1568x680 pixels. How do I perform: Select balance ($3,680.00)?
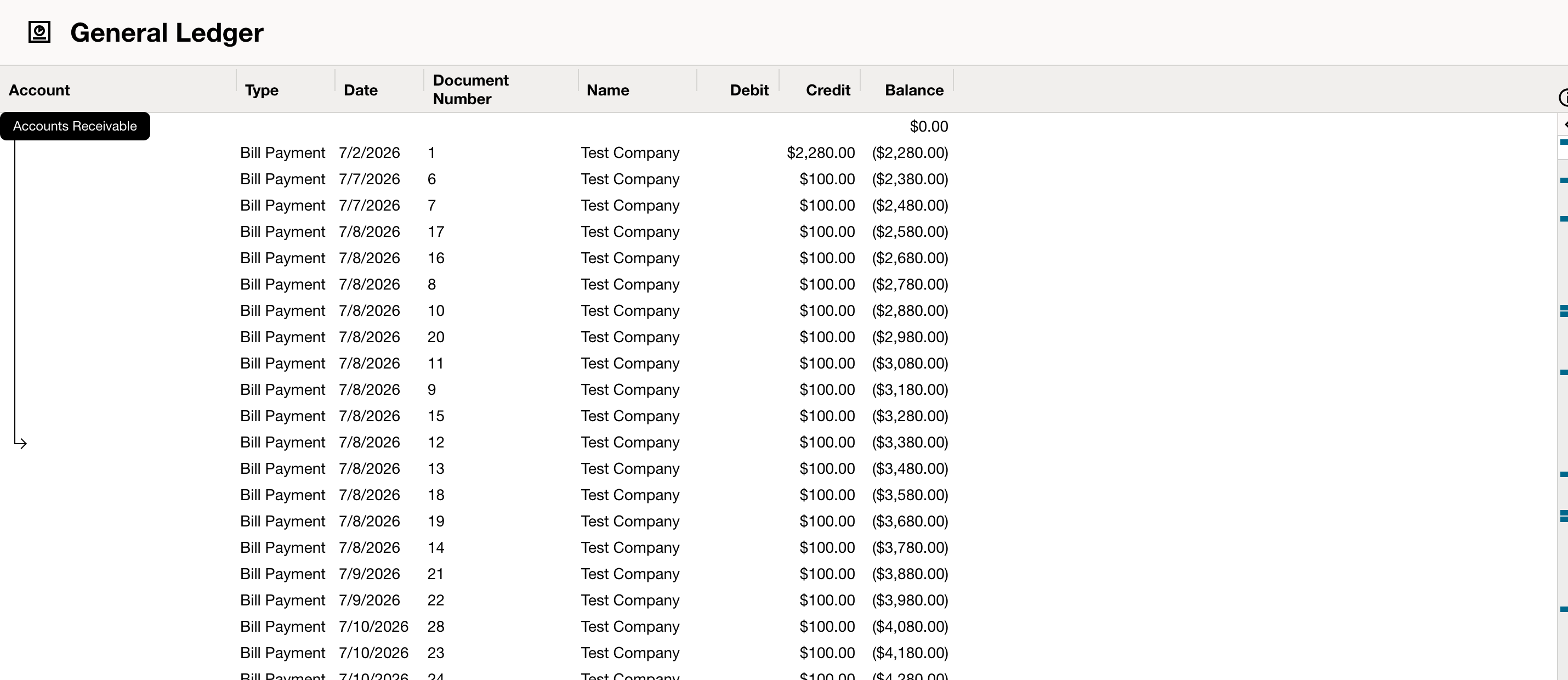click(x=910, y=521)
